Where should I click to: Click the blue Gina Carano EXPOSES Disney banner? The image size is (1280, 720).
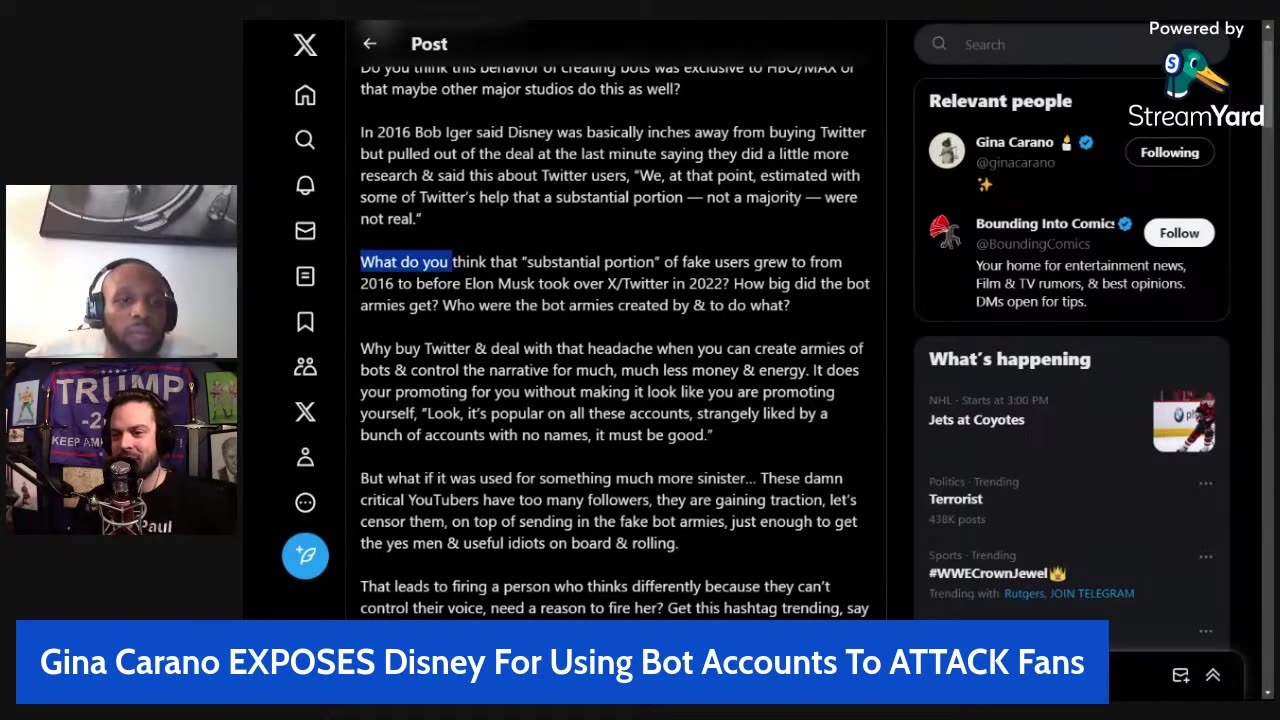[x=562, y=661]
